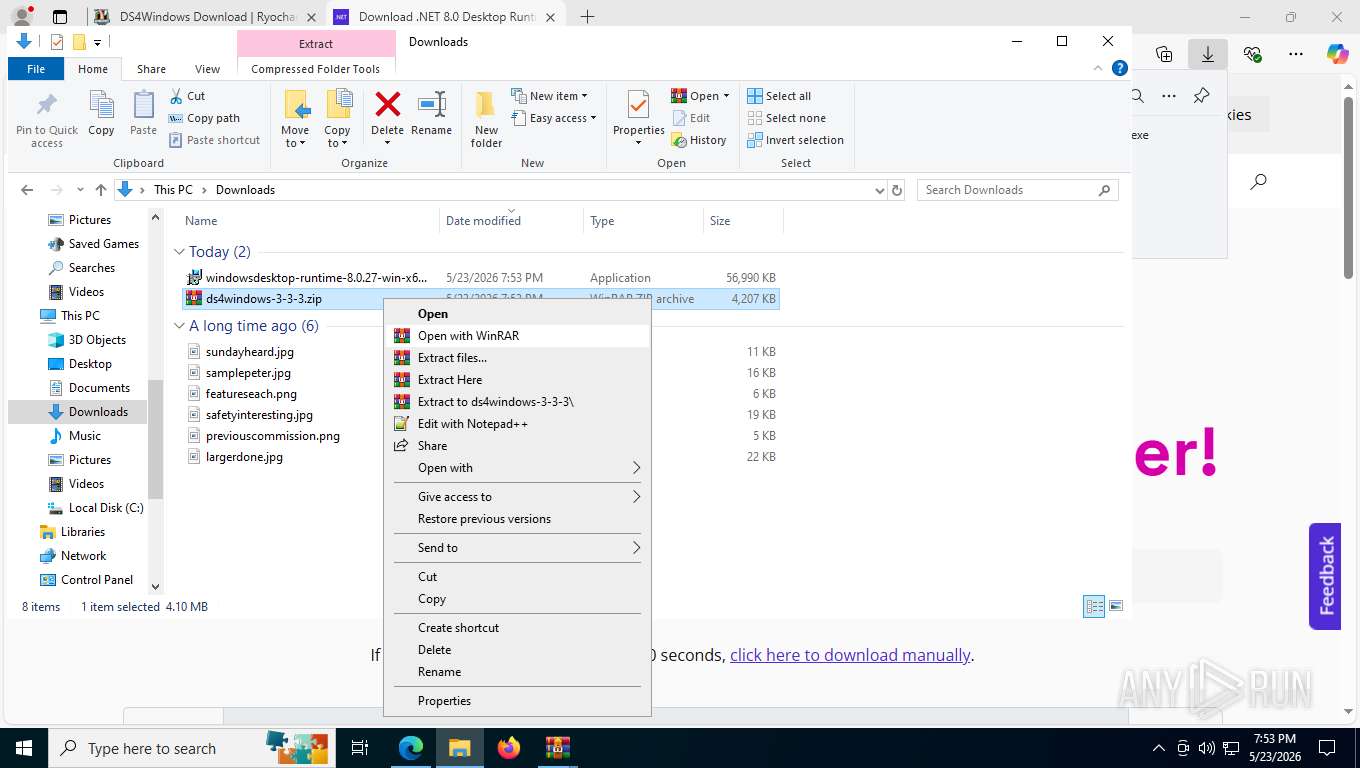Click Paste shortcut in the ribbon
This screenshot has width=1360, height=768.
(x=214, y=140)
